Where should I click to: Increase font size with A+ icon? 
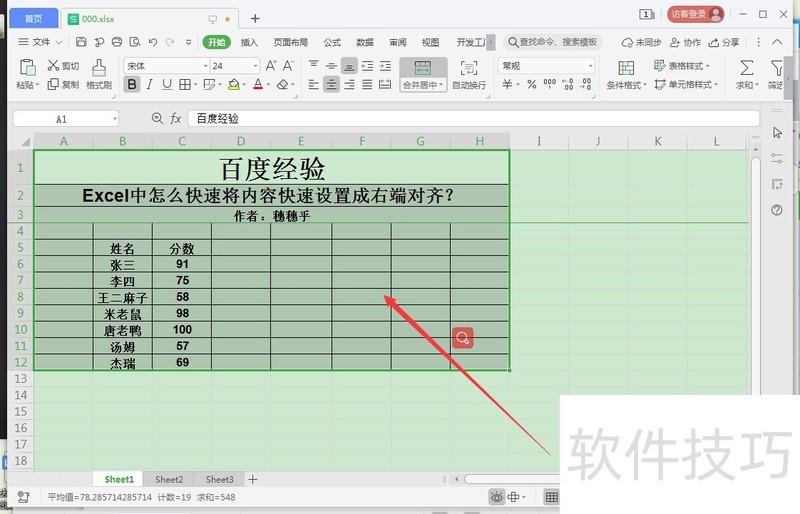tap(271, 65)
